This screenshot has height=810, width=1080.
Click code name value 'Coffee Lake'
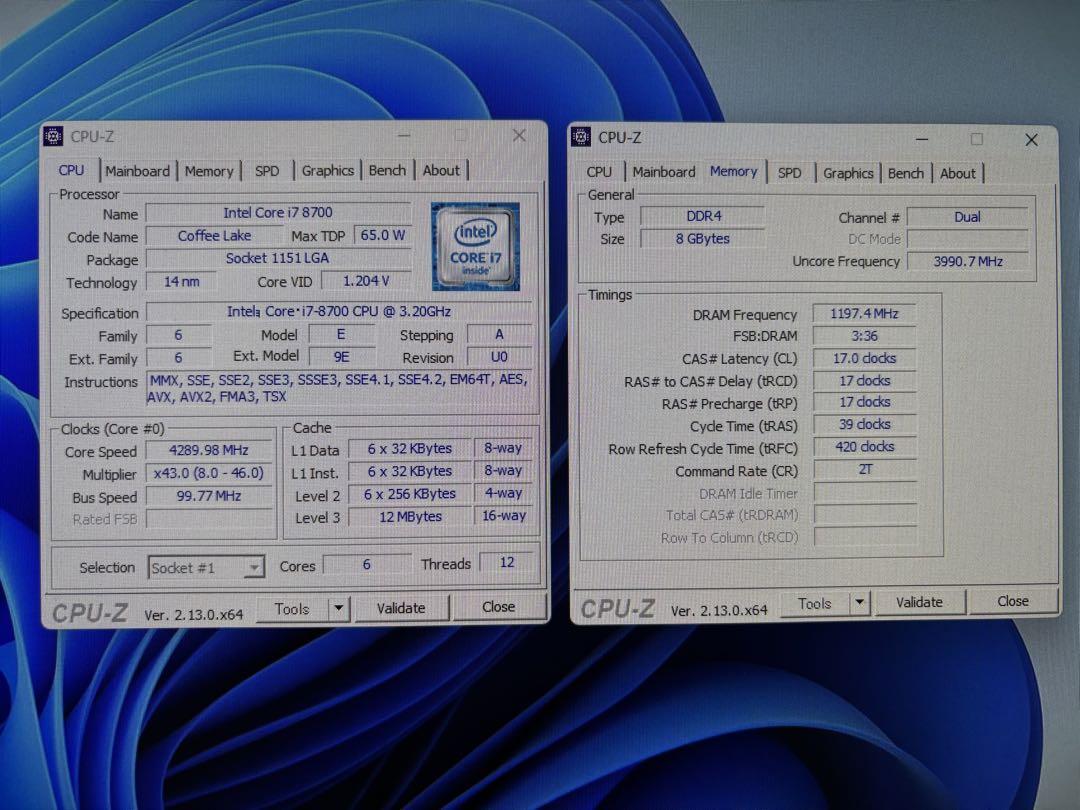tap(215, 236)
